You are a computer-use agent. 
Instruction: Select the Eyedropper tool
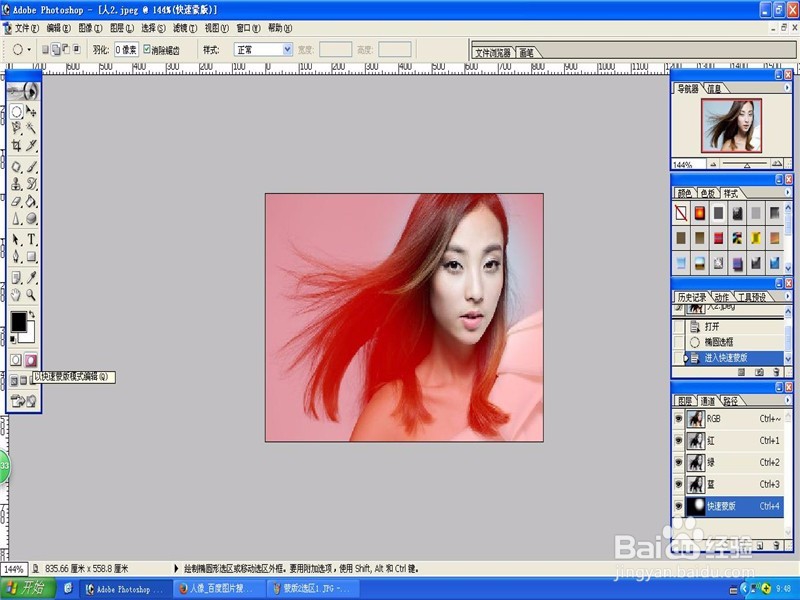(x=31, y=278)
